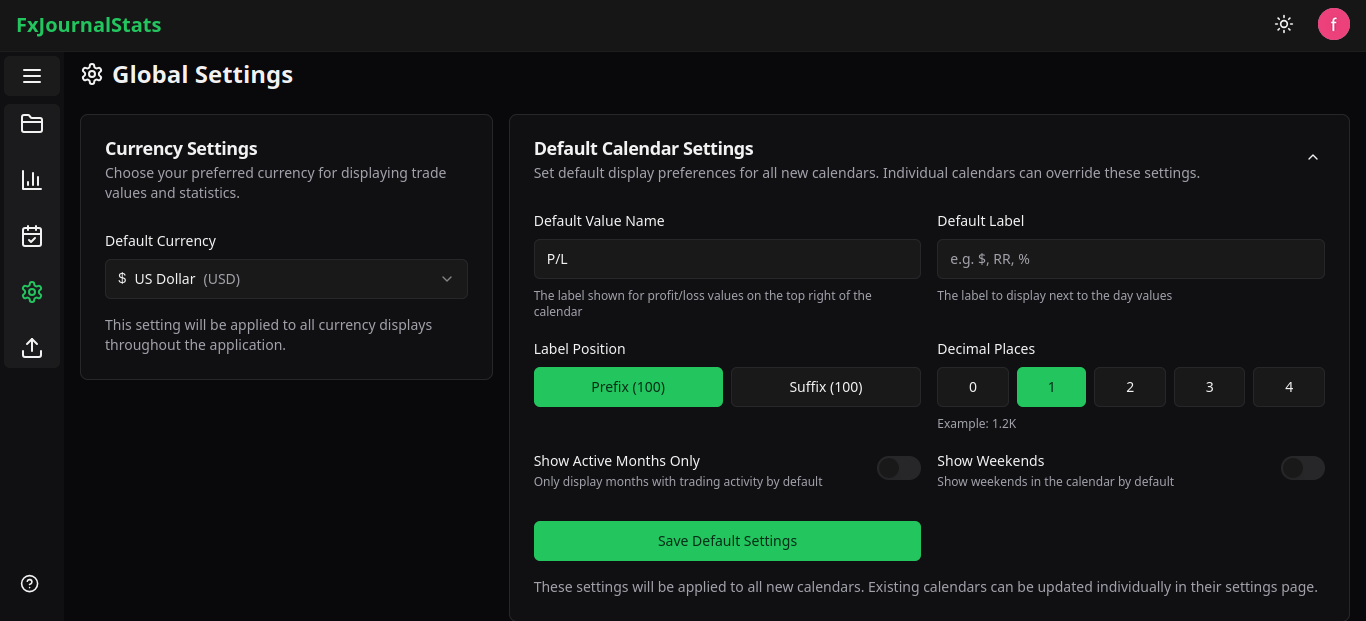The image size is (1366, 621).
Task: Open the Calendars folder icon in sidebar
Action: point(31,124)
